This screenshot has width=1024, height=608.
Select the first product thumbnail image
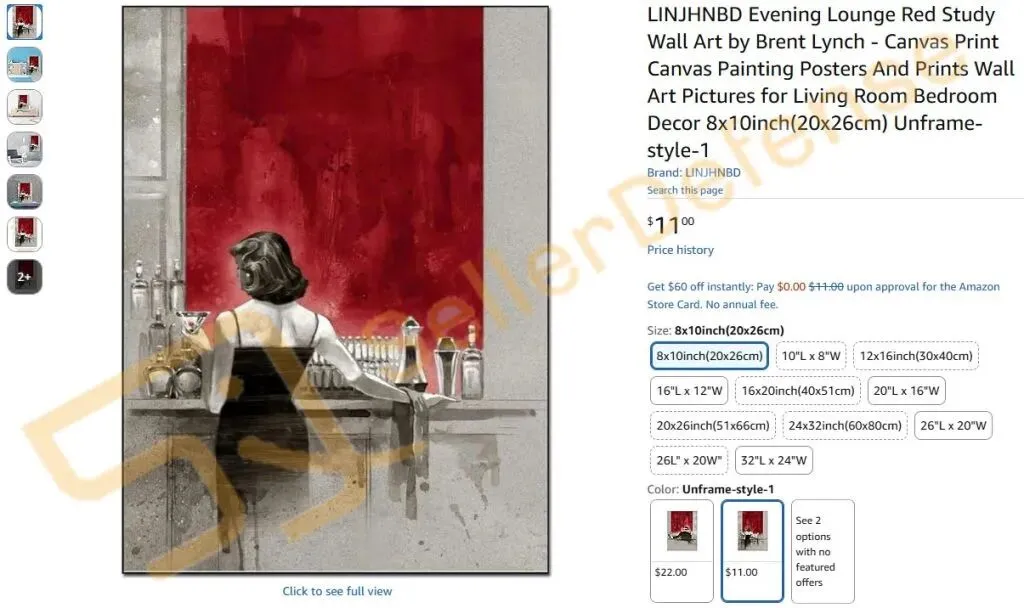25,22
